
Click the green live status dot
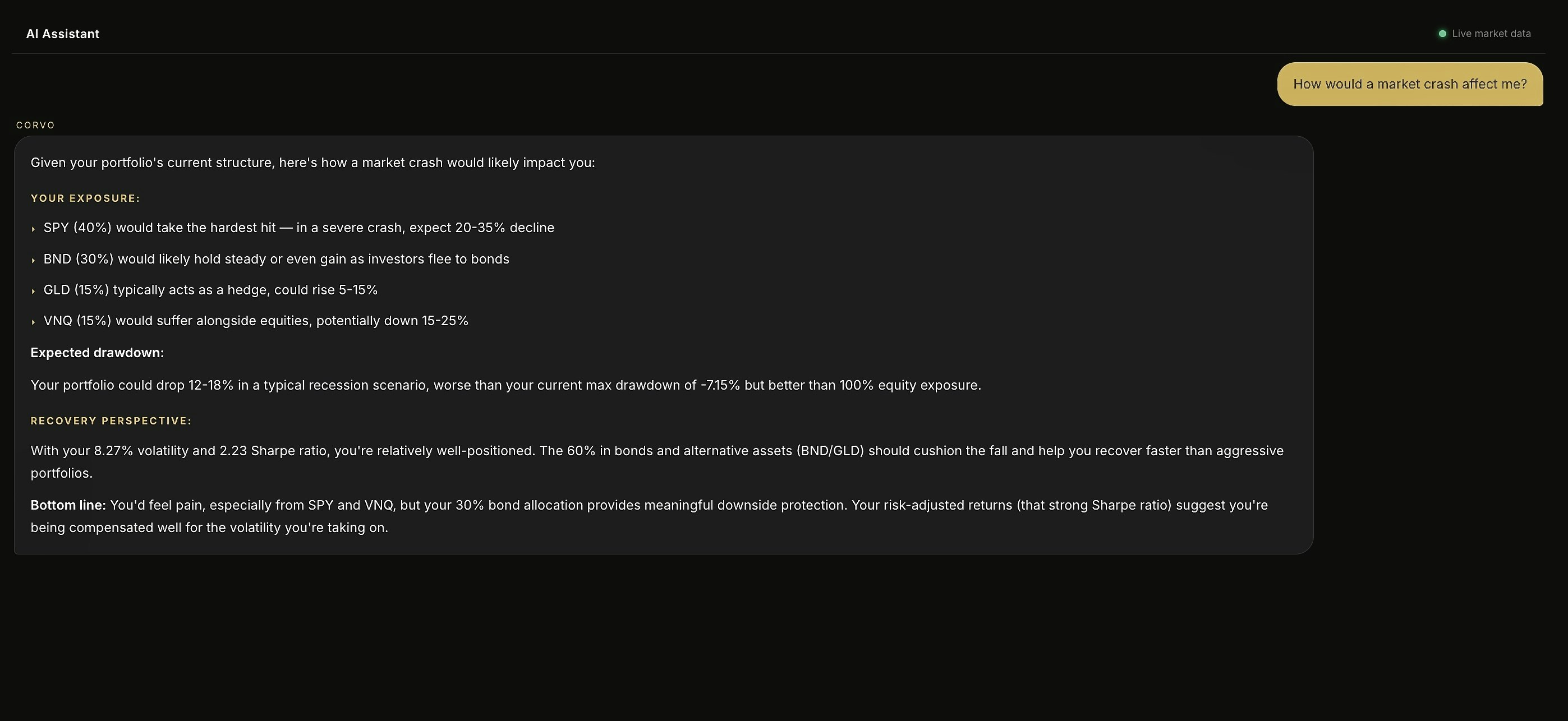[1442, 34]
